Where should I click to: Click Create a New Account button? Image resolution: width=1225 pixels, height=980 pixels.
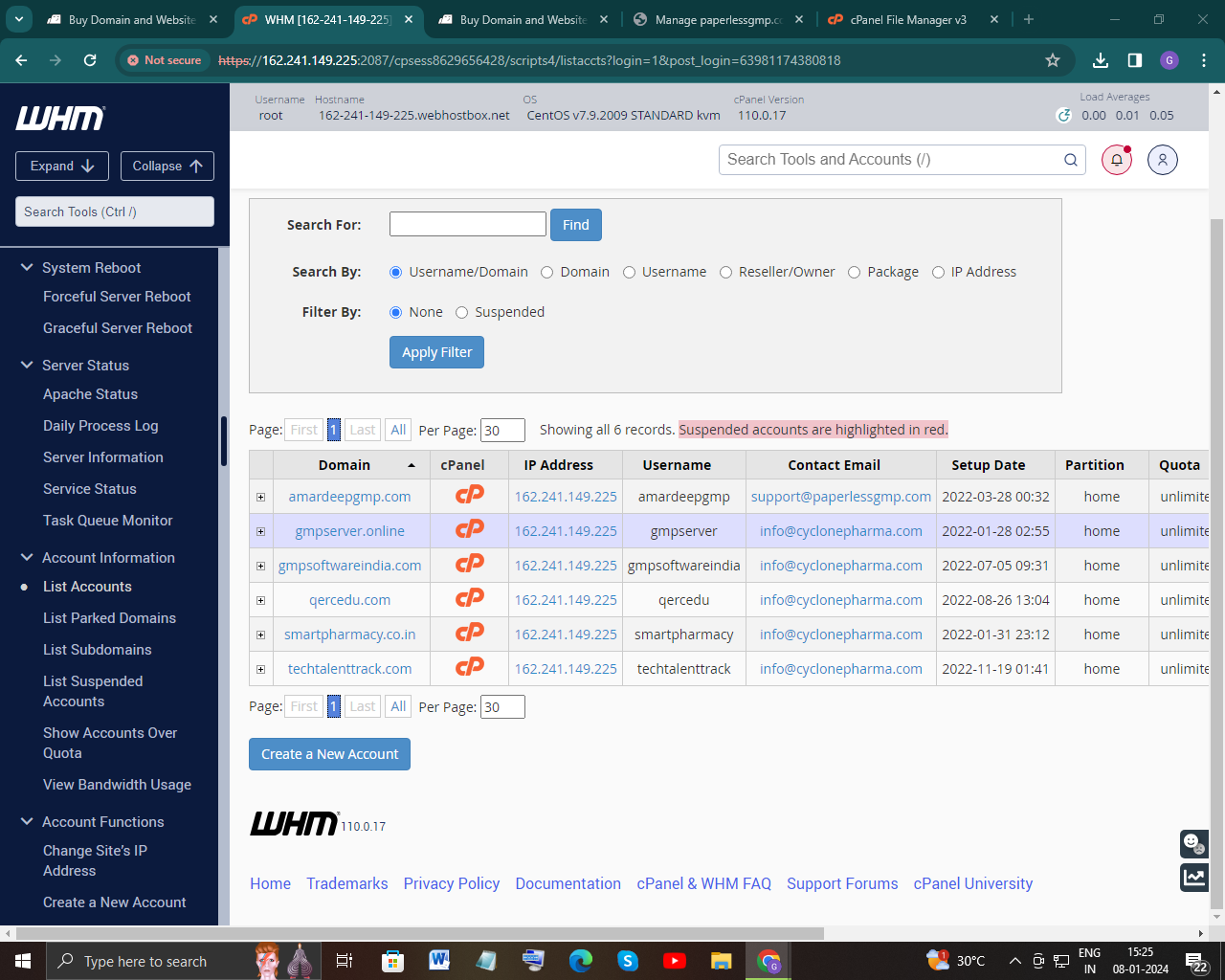click(329, 754)
